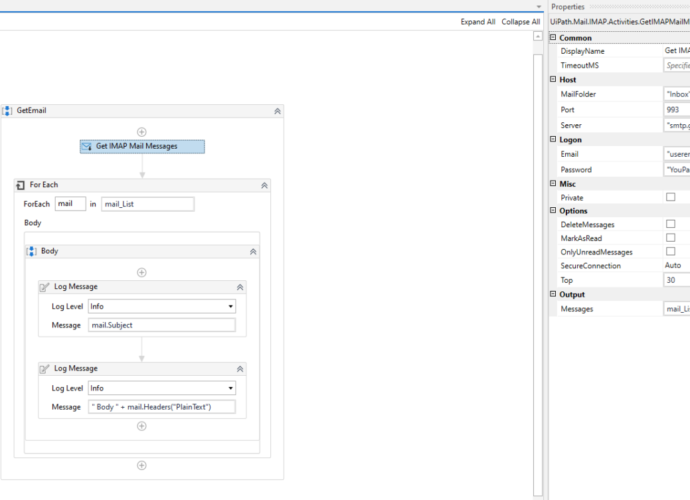Screen dimensions: 690x500
Task: Click the add activity plus below GetEmail's For Each
Action: click(142, 465)
